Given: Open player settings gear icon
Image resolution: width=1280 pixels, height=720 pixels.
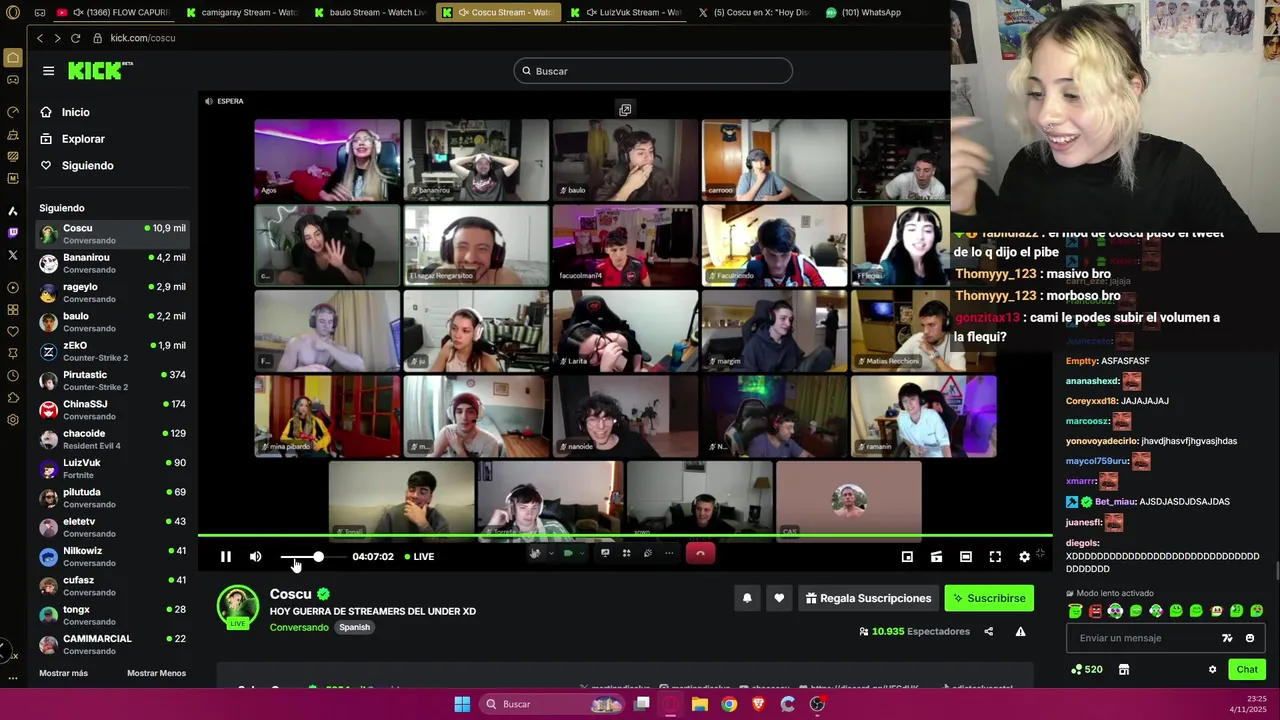Looking at the screenshot, I should click(1024, 557).
